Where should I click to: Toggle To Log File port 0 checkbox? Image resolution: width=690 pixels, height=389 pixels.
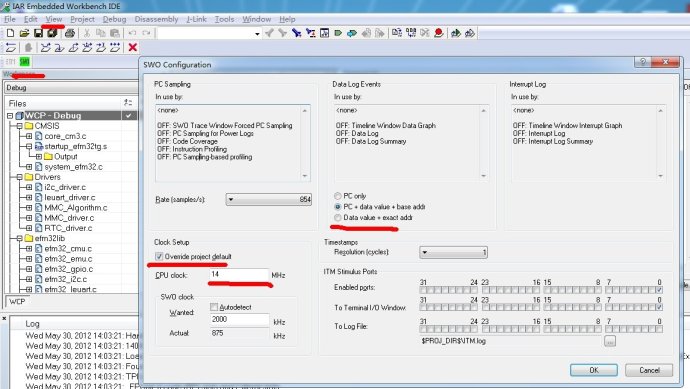click(659, 329)
